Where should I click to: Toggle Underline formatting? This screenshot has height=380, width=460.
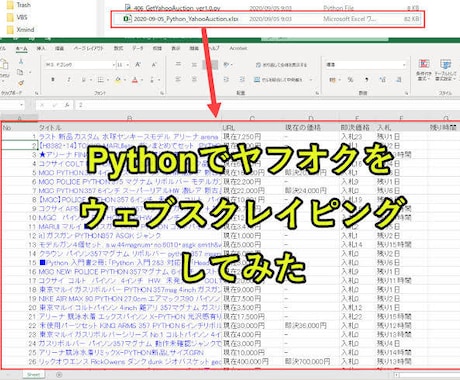coord(83,80)
